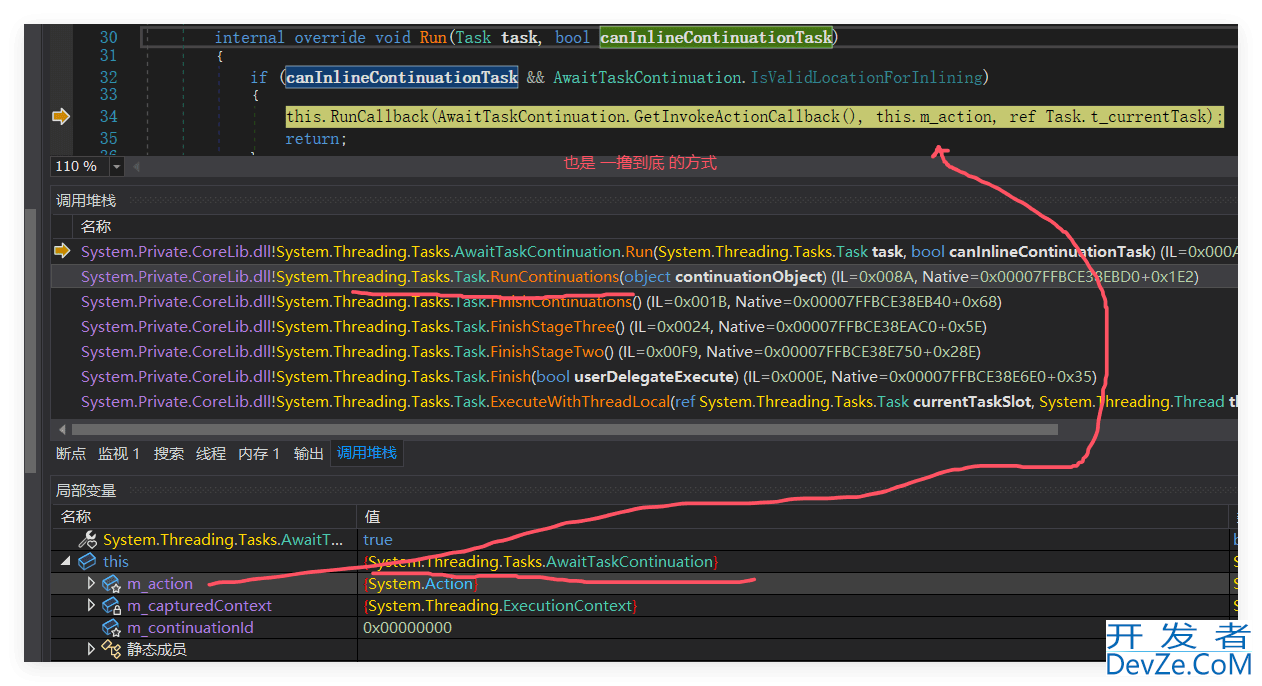
Task: Switch to the 监视 1 tab
Action: coord(119,454)
